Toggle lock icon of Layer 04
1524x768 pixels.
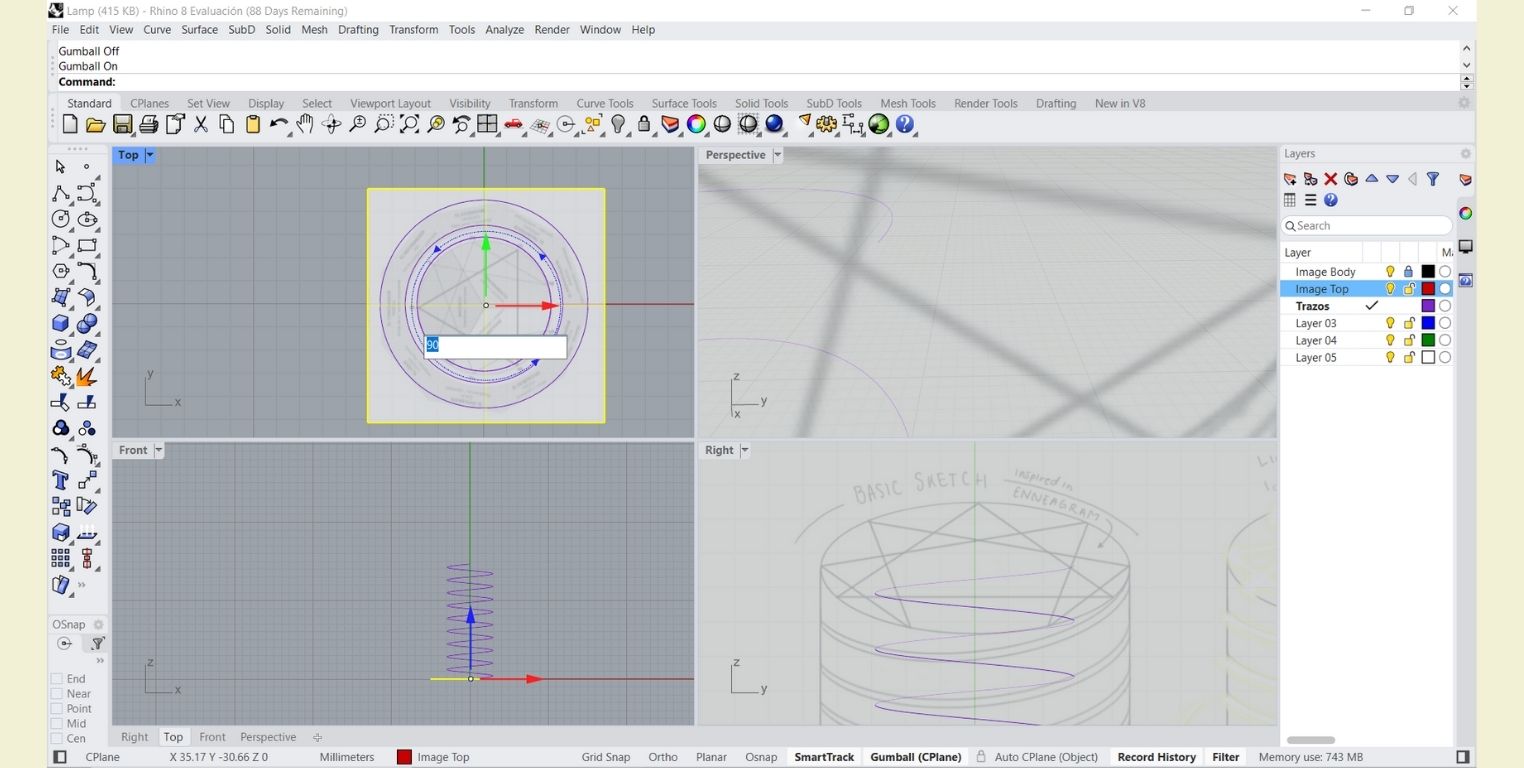[1409, 340]
